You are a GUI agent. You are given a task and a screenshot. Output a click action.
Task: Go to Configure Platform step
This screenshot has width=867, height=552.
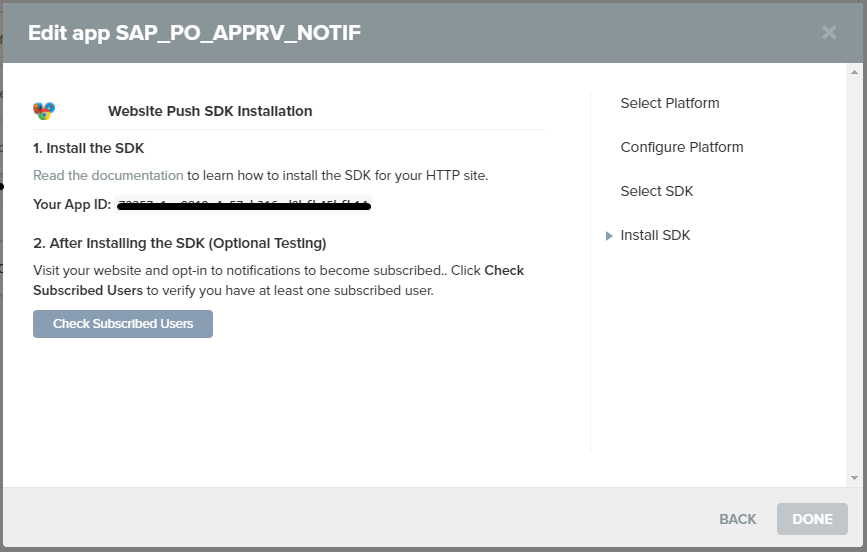[x=682, y=147]
